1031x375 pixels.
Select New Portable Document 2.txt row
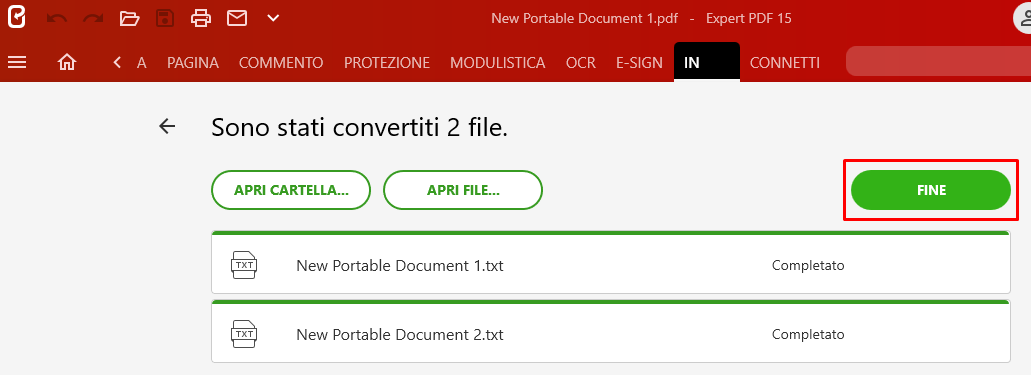[611, 332]
